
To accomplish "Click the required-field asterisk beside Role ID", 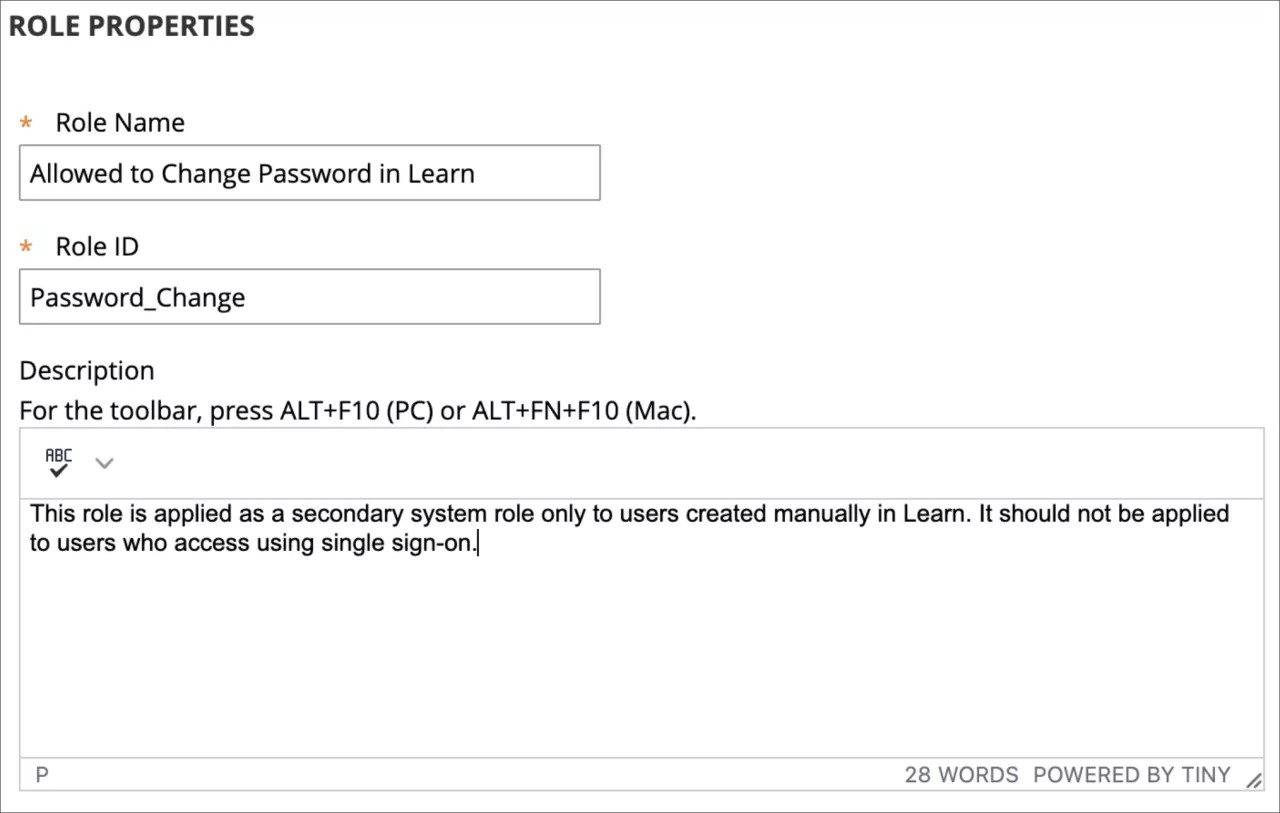I will tap(24, 246).
